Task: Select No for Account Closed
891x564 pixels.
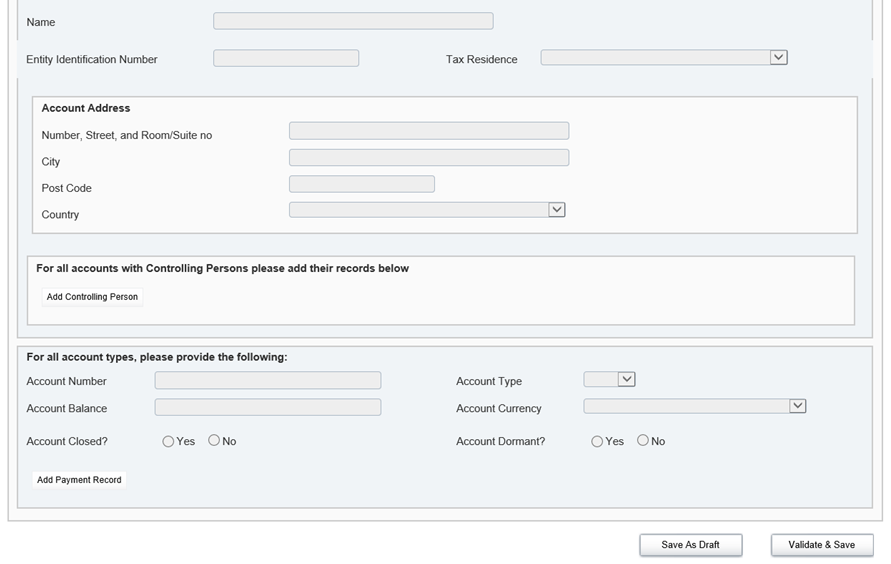Action: pos(214,441)
